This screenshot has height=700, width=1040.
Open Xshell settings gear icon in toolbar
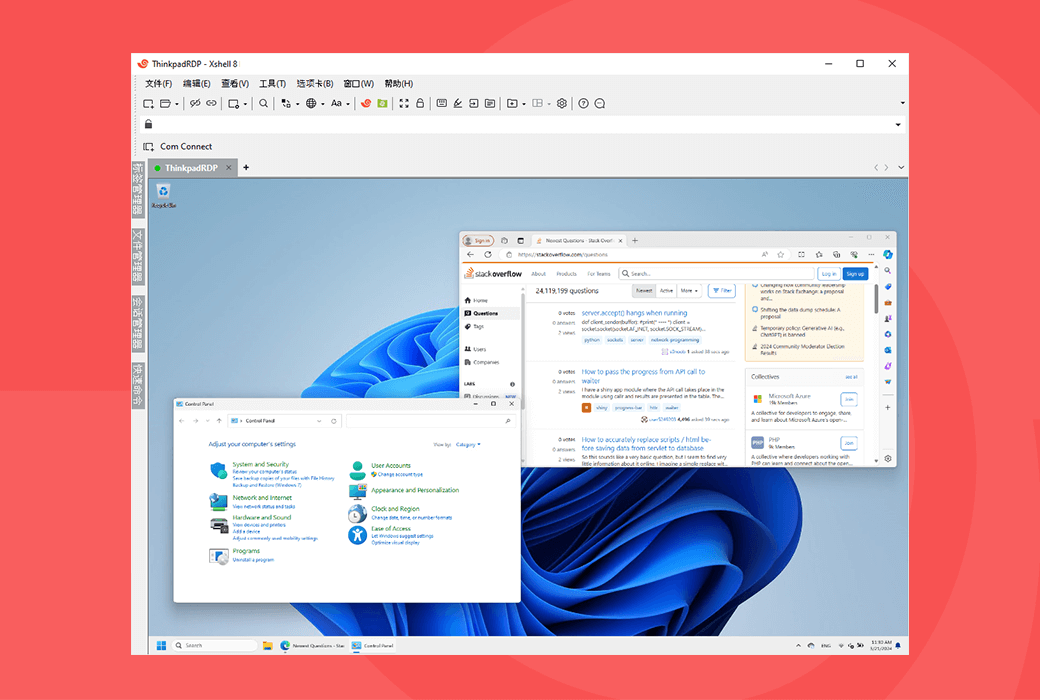pyautogui.click(x=562, y=103)
